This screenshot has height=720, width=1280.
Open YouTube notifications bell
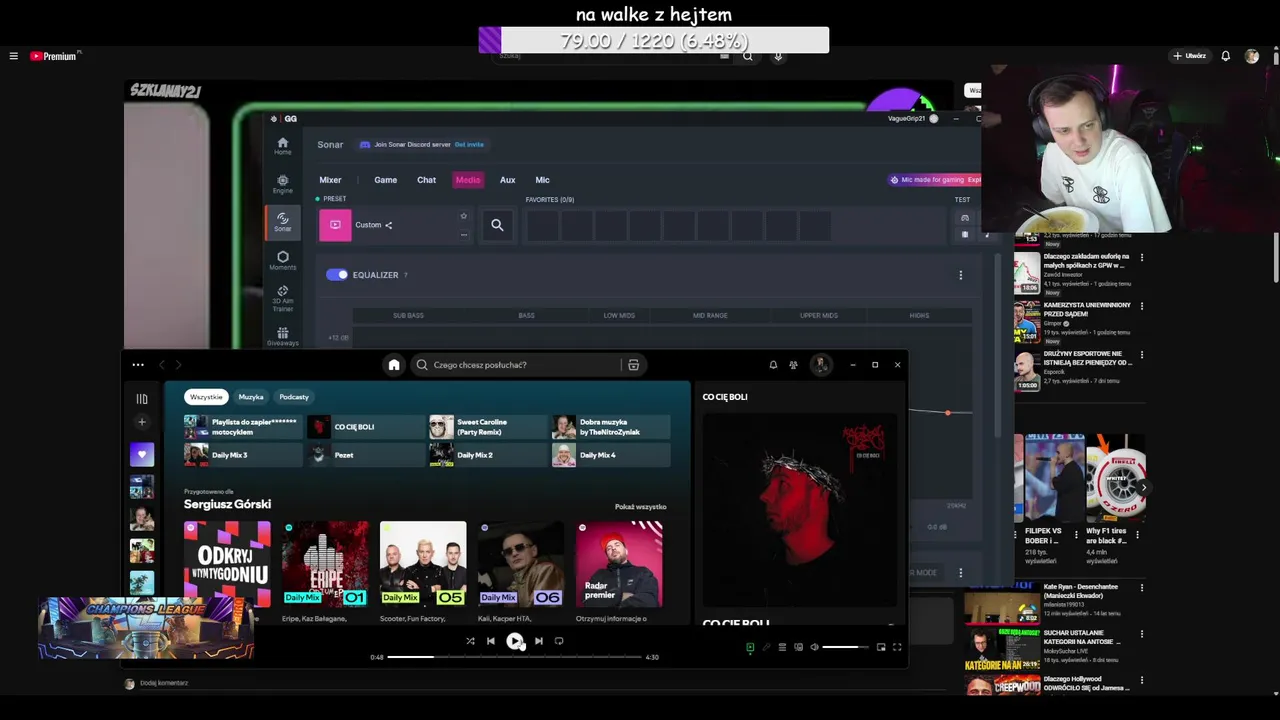[1225, 56]
